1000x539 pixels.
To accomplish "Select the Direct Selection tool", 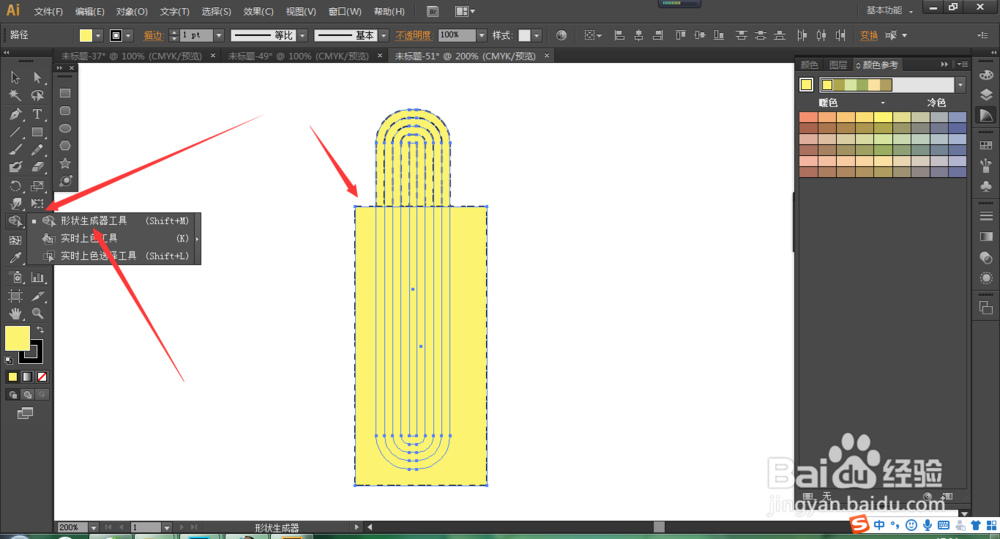I will (37, 77).
